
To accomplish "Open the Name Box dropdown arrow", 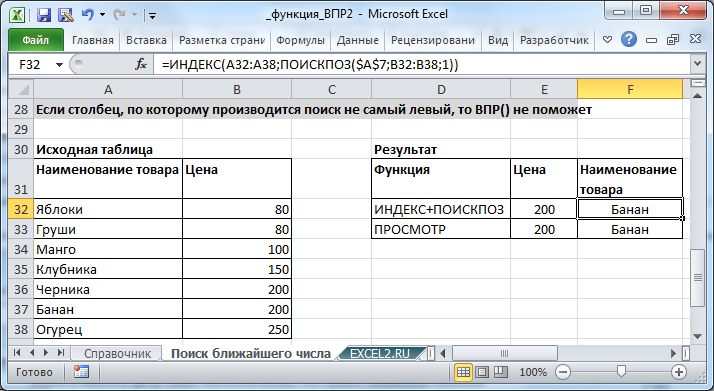I will (59, 65).
